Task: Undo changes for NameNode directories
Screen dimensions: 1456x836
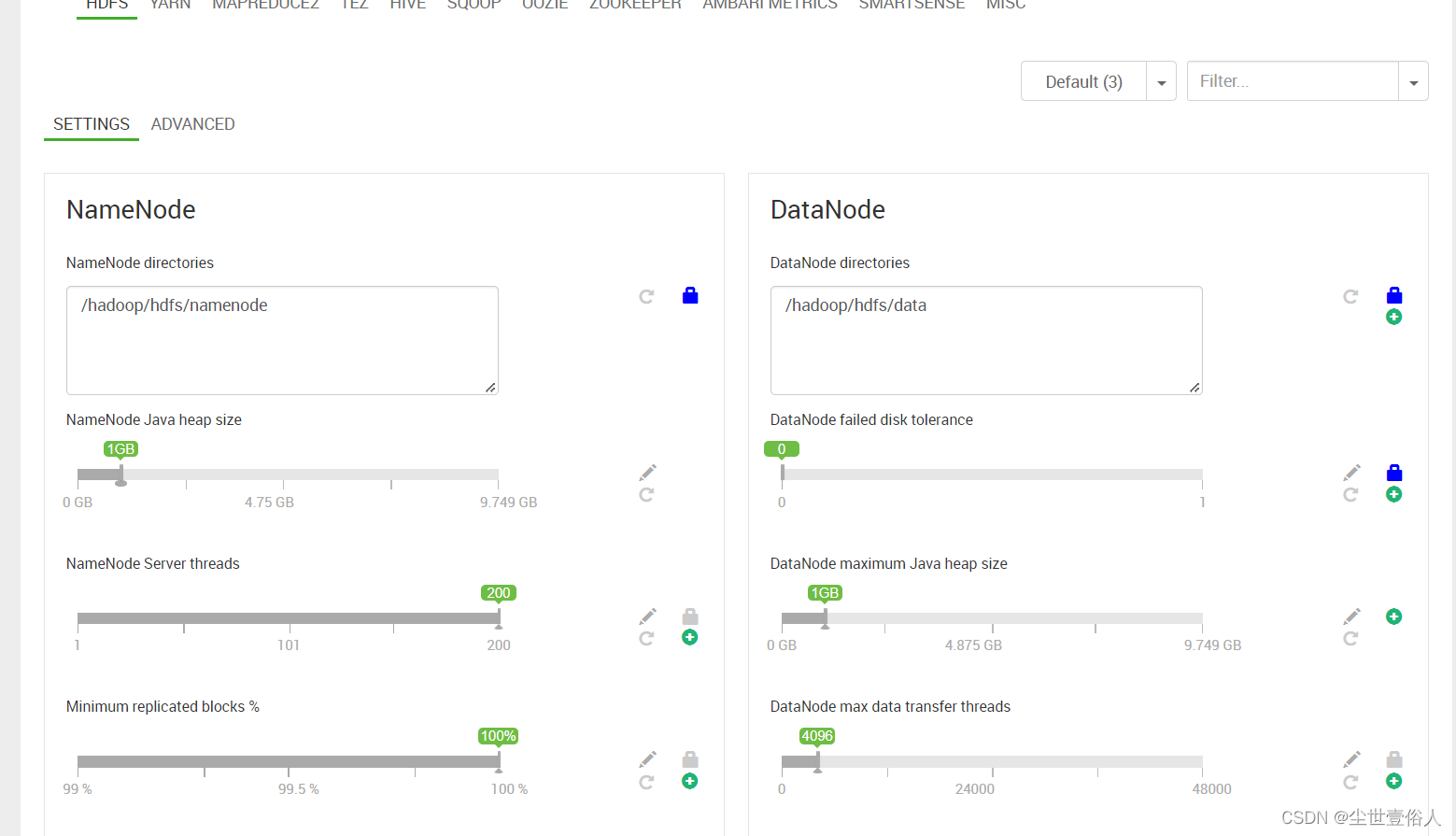Action: click(x=646, y=296)
